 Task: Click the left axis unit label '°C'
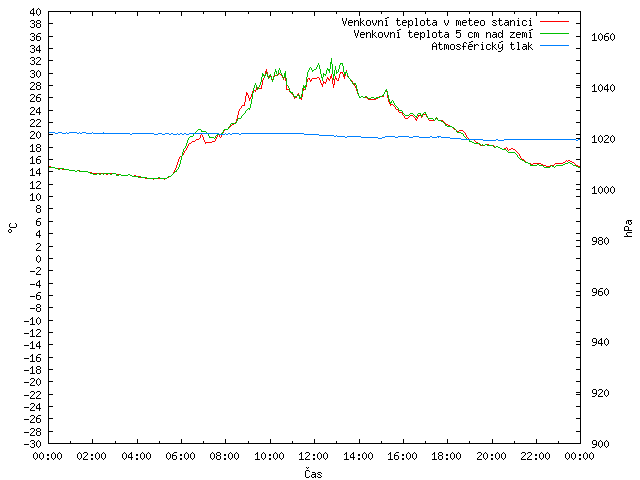click(x=13, y=228)
